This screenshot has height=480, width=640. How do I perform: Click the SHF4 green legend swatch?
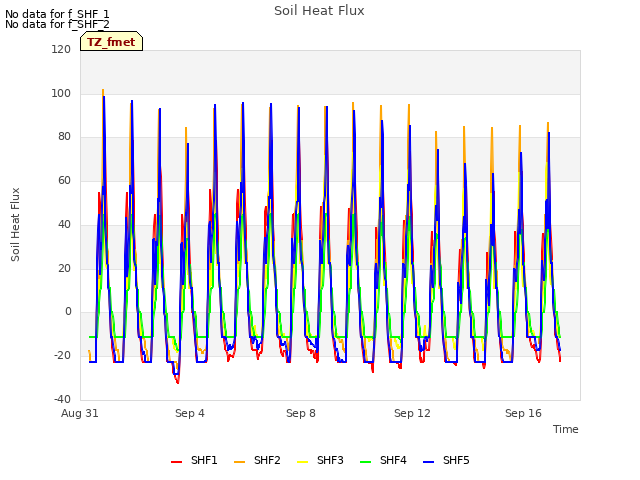point(366,462)
